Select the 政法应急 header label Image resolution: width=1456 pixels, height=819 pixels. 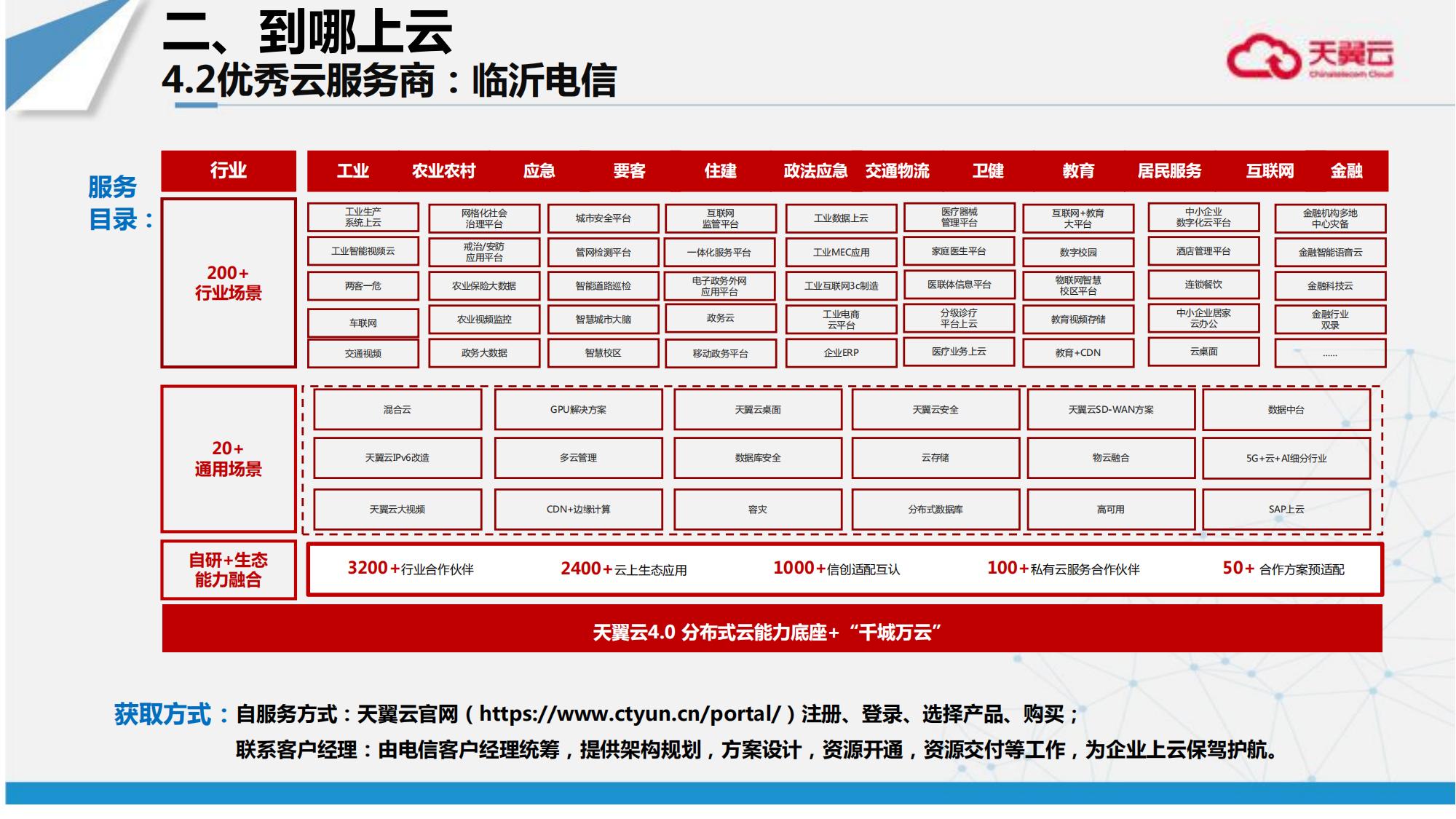pos(815,171)
